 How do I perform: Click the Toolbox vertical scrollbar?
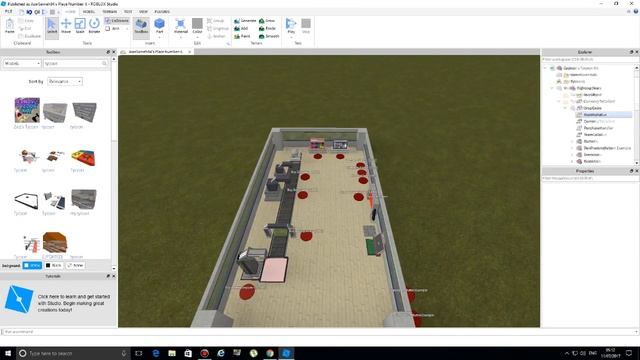[114, 163]
